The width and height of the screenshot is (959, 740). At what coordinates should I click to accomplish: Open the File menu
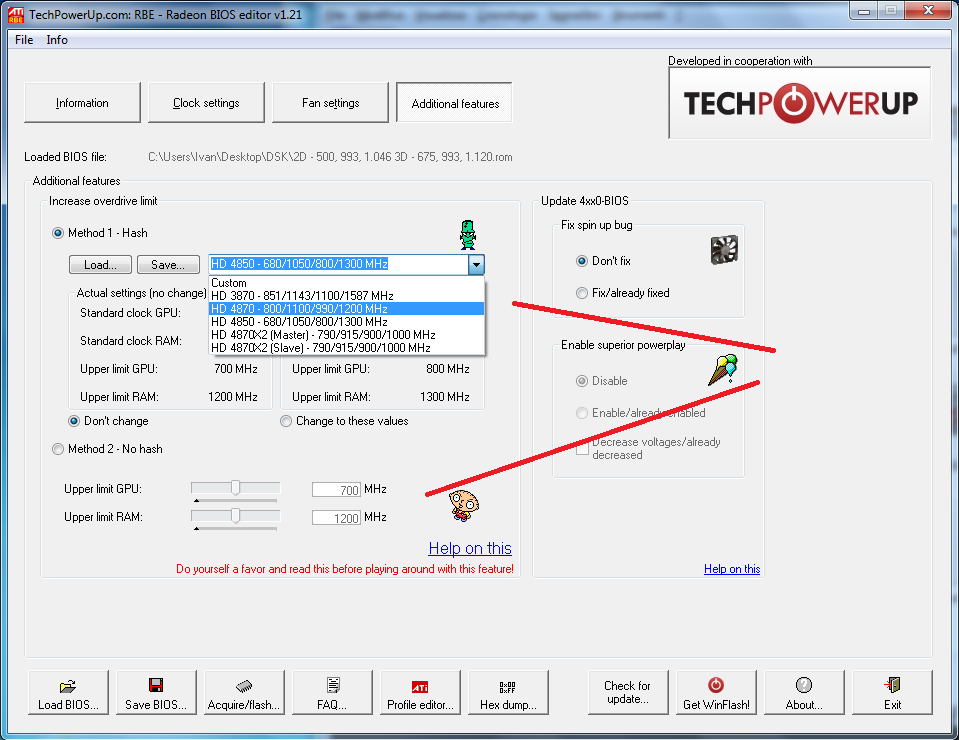click(24, 40)
